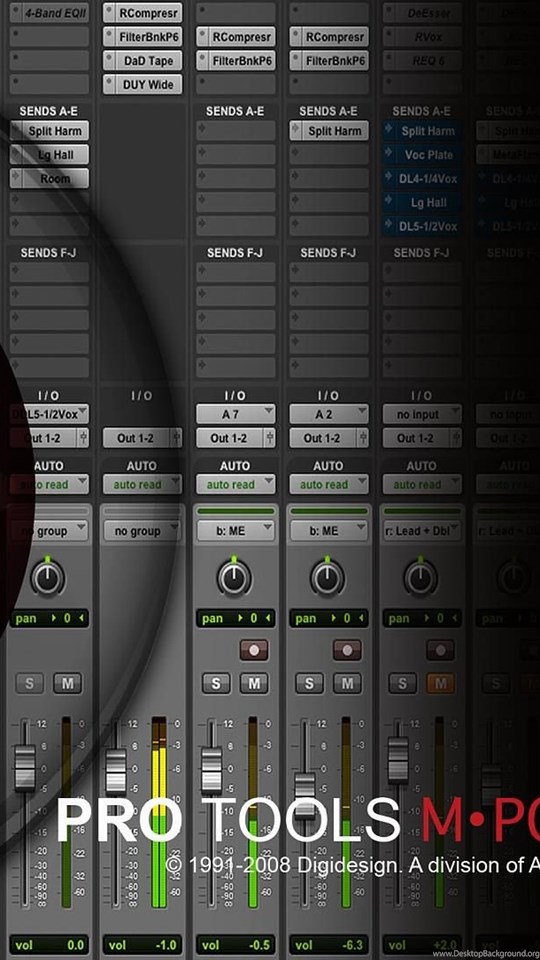Click the vol -1.0 value field
Image resolution: width=540 pixels, height=960 pixels.
tap(142, 945)
